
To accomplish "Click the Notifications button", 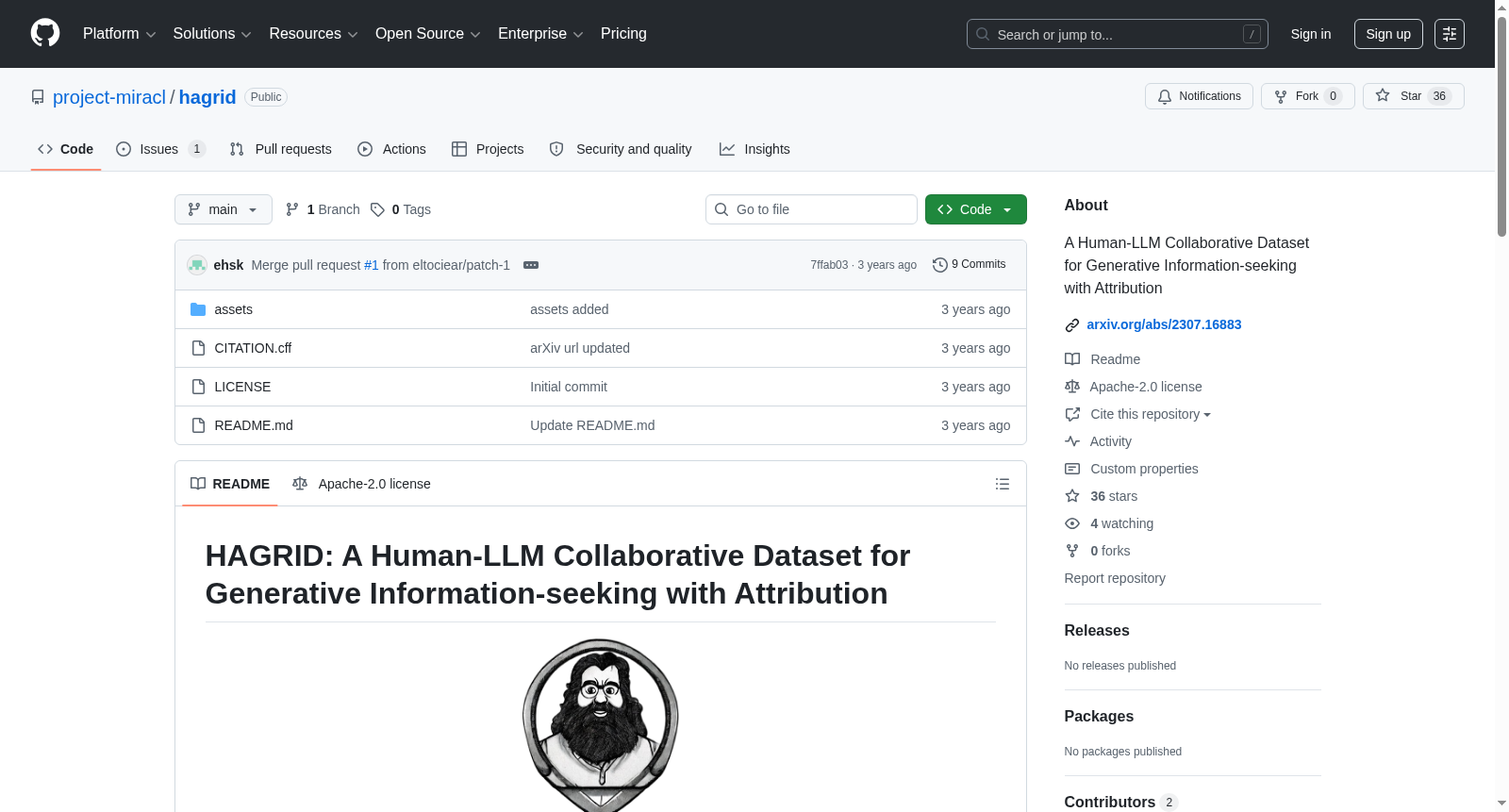I will coord(1199,96).
